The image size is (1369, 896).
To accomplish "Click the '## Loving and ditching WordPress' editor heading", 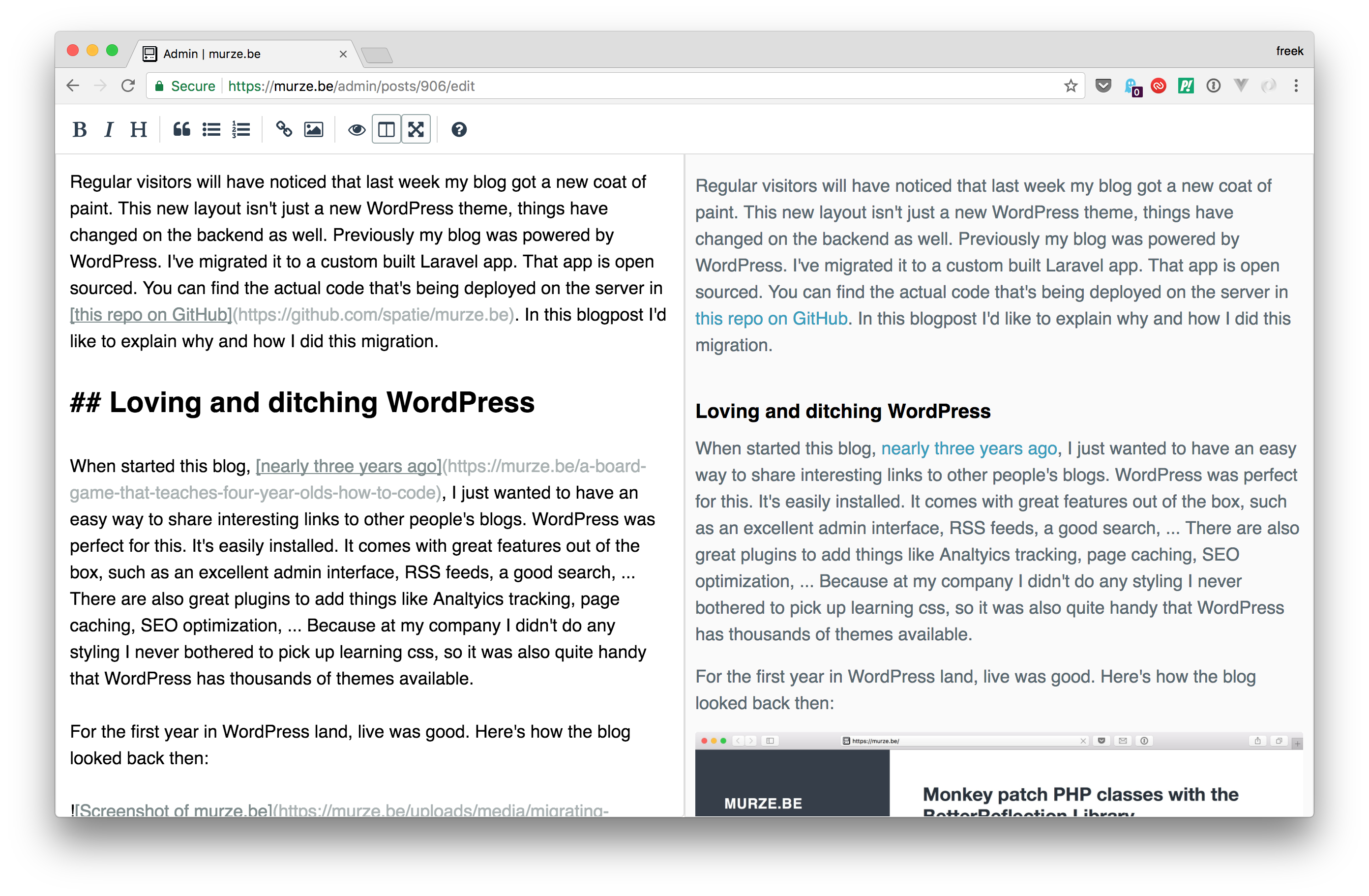I will [302, 402].
